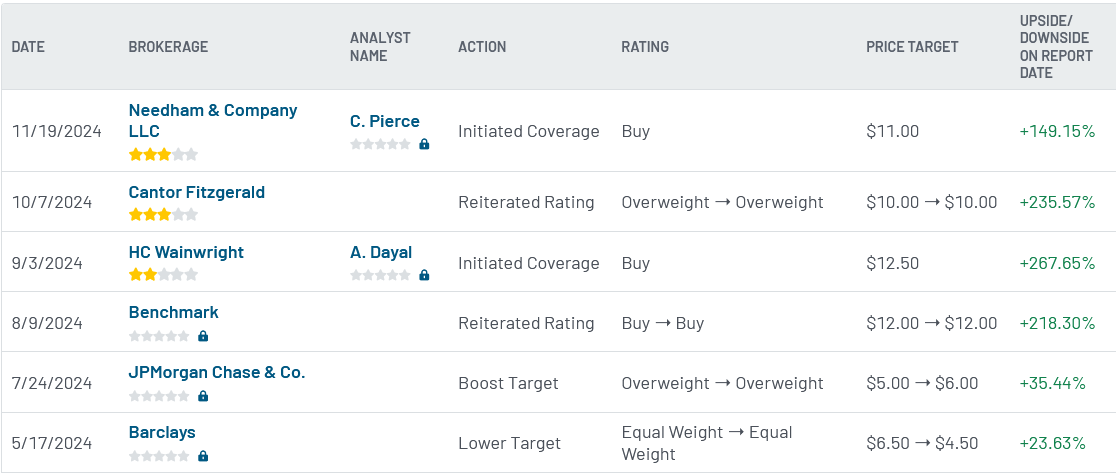The image size is (1116, 473).
Task: Click Initiated Coverage in the Needham row
Action: tap(529, 132)
